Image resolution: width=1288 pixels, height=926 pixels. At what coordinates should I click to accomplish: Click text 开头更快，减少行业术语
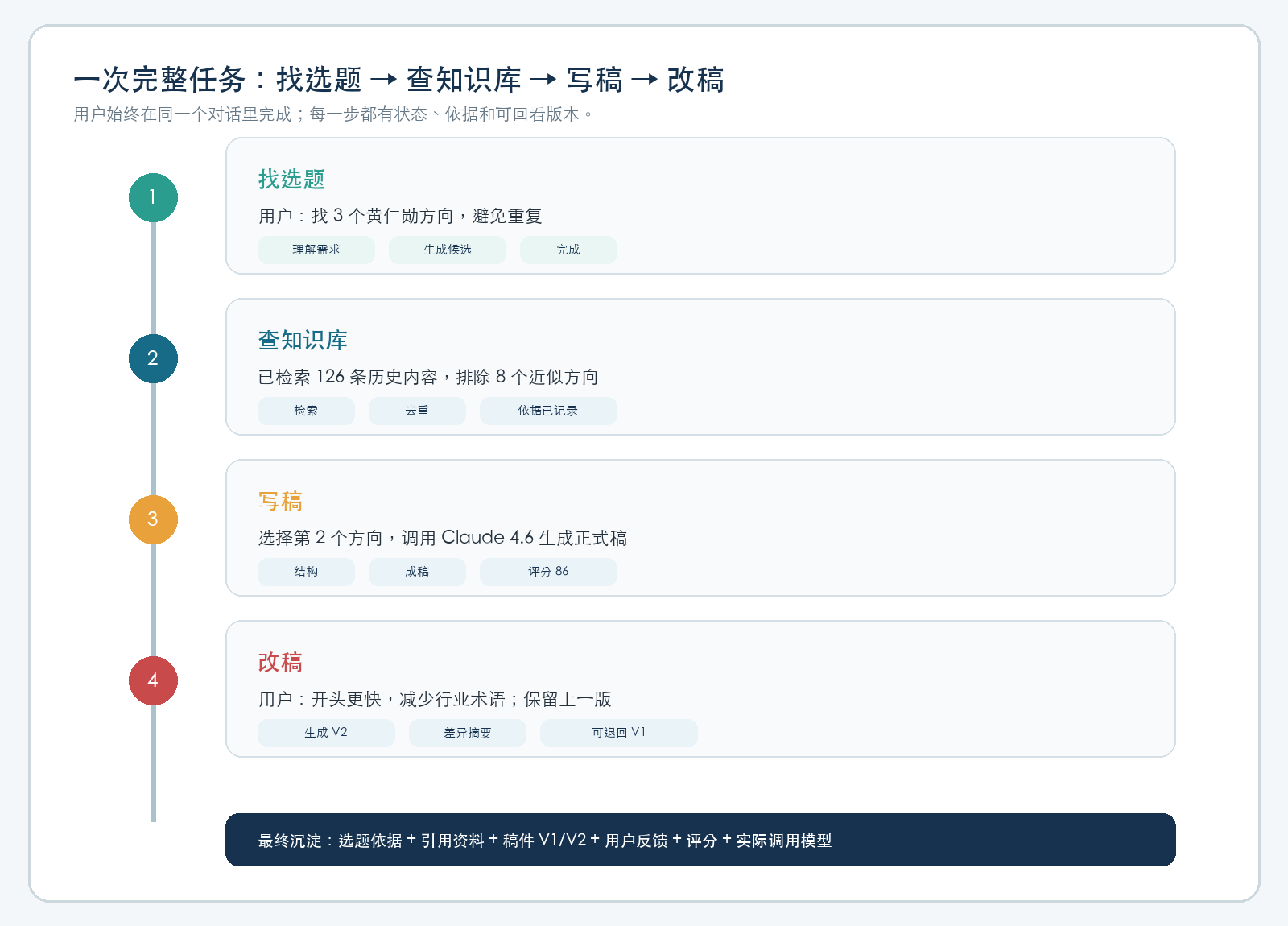click(408, 699)
